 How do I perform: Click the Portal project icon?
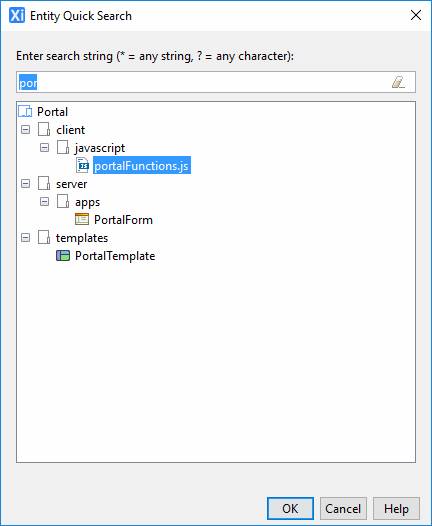pyautogui.click(x=25, y=111)
